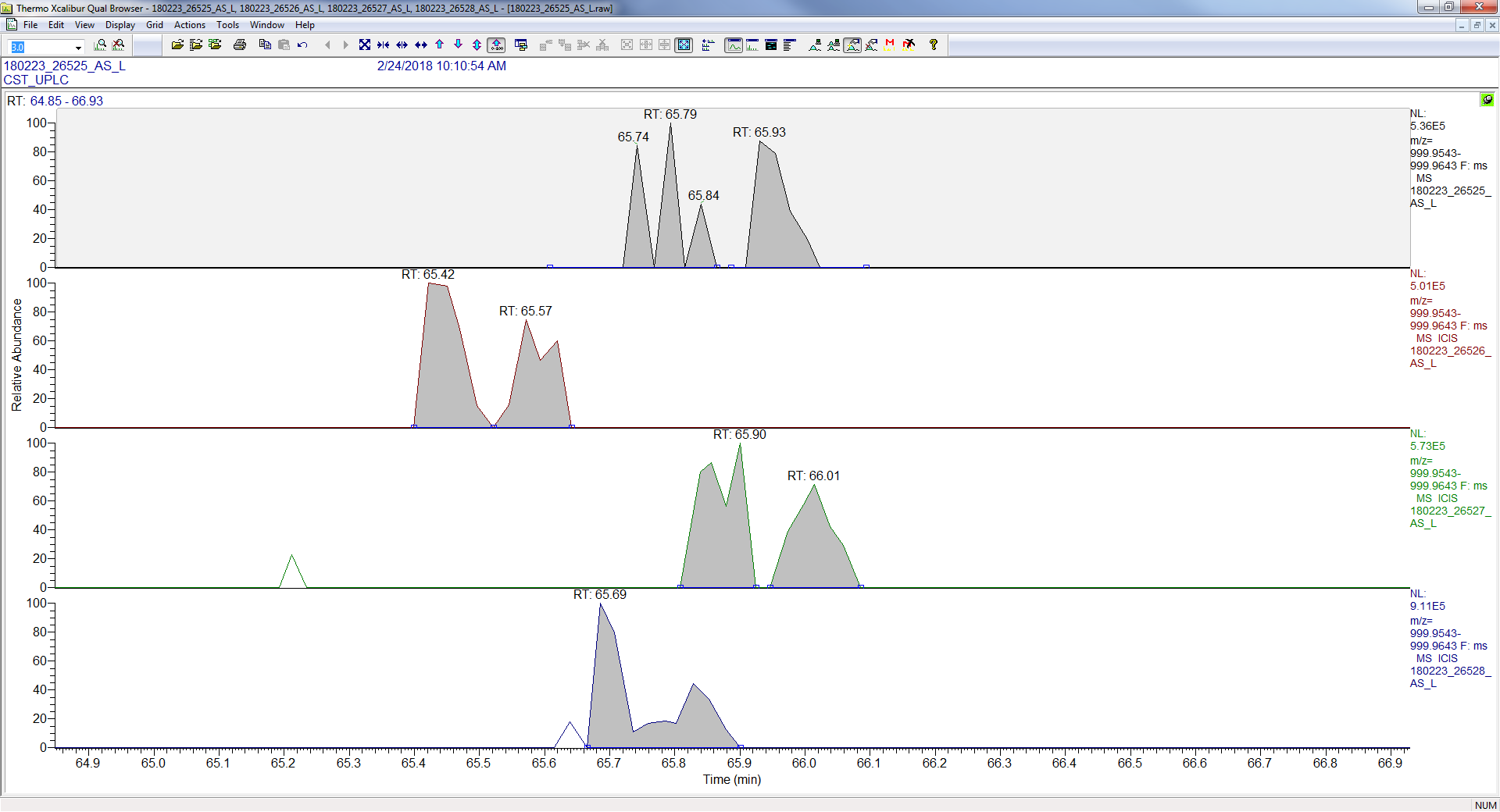
Task: Toggle the pin icon on chromatogram pane
Action: tap(1487, 100)
